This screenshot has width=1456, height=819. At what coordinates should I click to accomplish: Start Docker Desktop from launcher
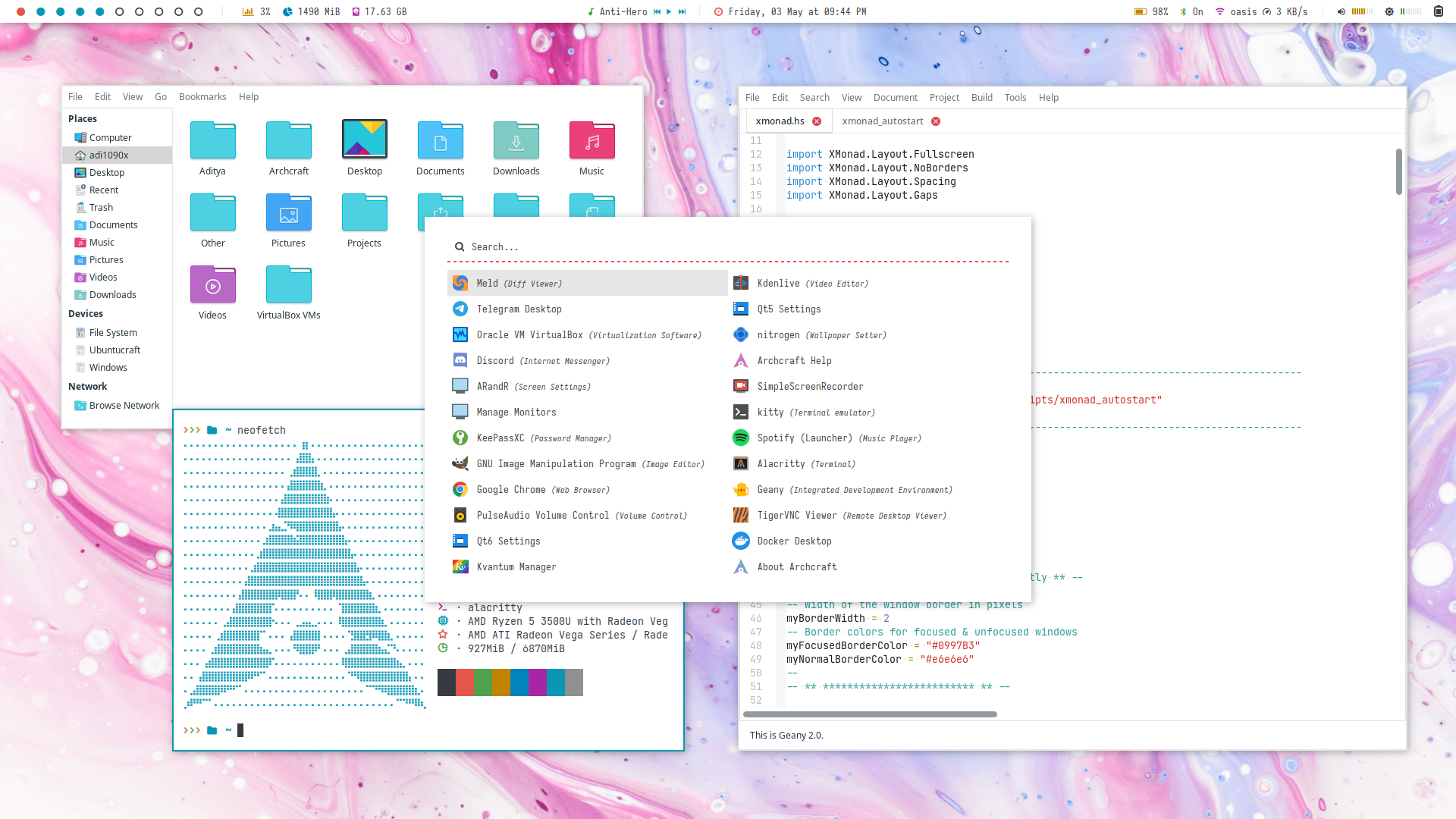pyautogui.click(x=794, y=541)
